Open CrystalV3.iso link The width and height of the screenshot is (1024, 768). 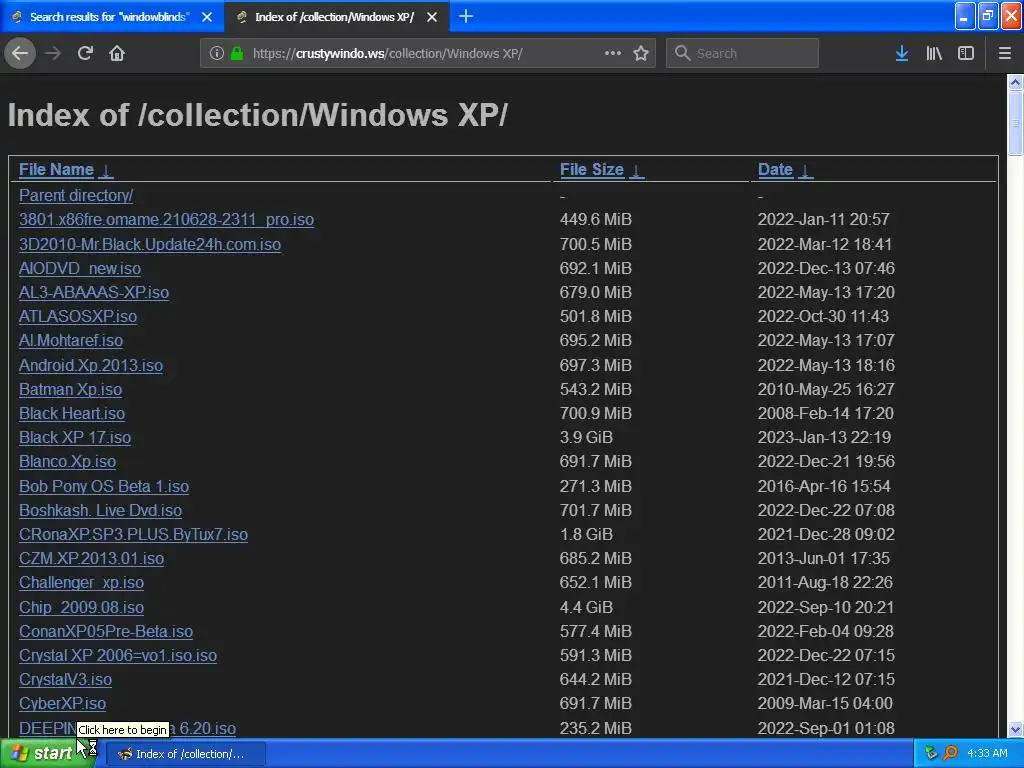65,680
